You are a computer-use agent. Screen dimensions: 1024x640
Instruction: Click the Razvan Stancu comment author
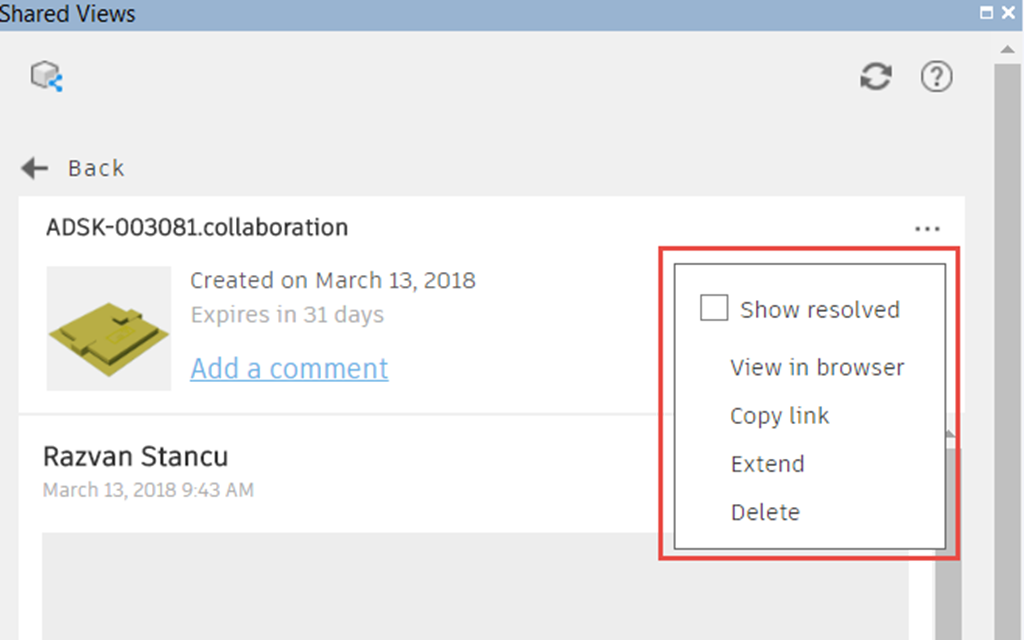(135, 456)
